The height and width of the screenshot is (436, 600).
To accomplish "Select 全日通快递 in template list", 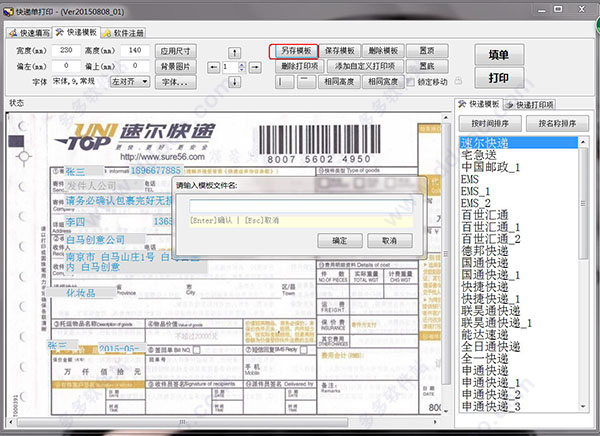I will pos(518,346).
